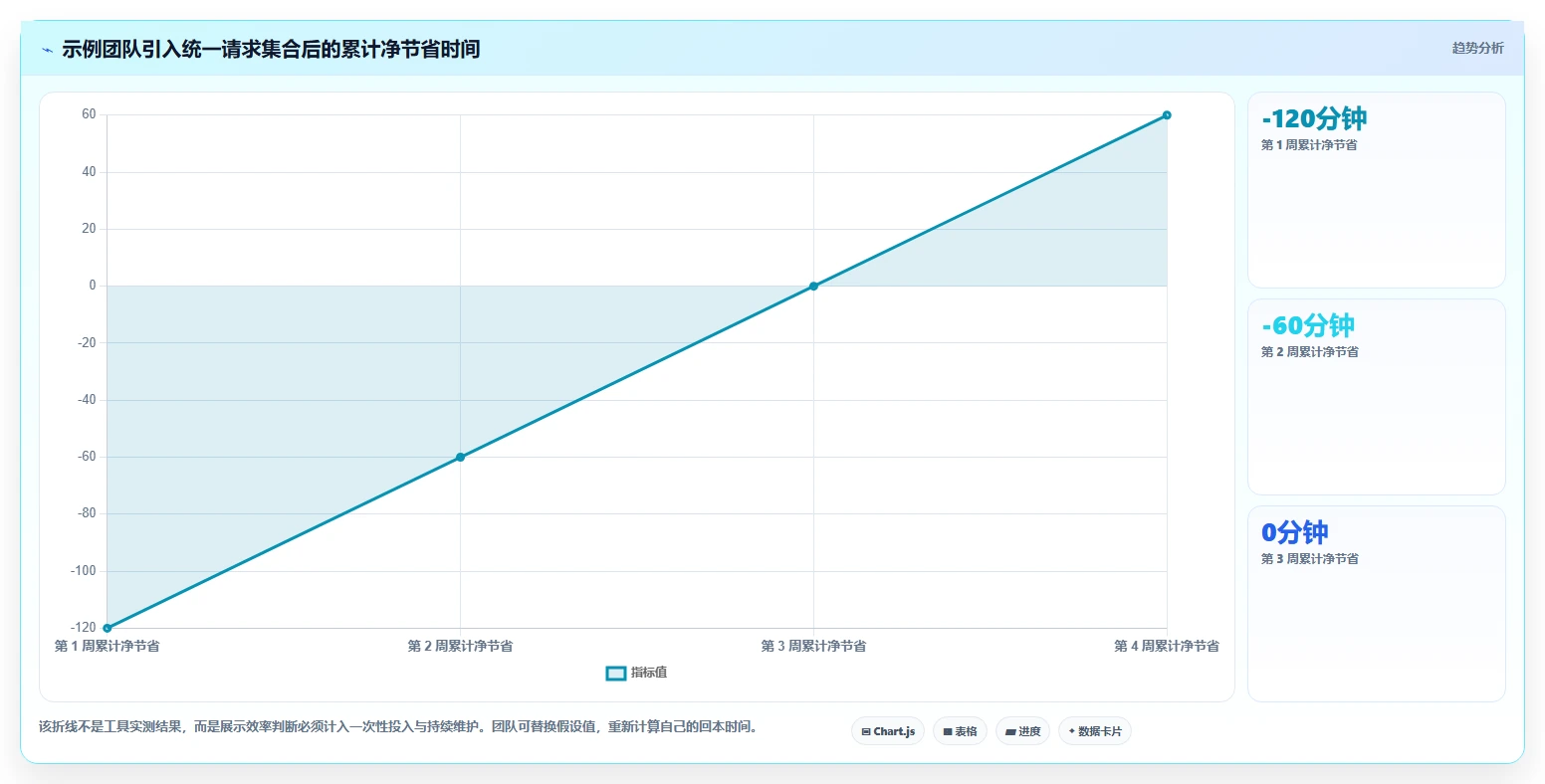Open the 0分钟 stat card
The width and height of the screenshot is (1545, 784).
[1376, 604]
